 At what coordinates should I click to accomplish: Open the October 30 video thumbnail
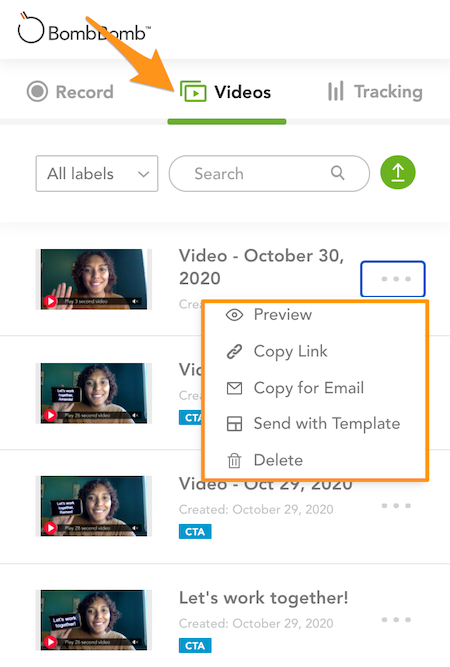(x=94, y=279)
